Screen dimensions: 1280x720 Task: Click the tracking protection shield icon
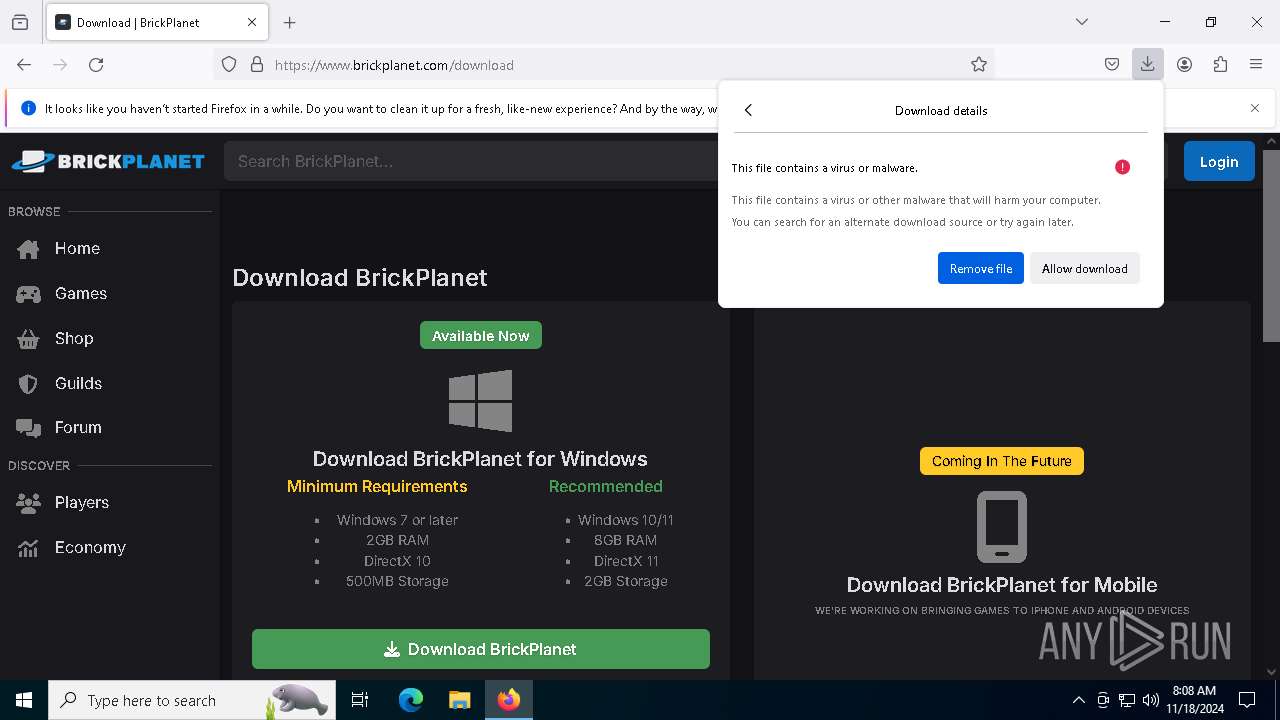click(229, 64)
